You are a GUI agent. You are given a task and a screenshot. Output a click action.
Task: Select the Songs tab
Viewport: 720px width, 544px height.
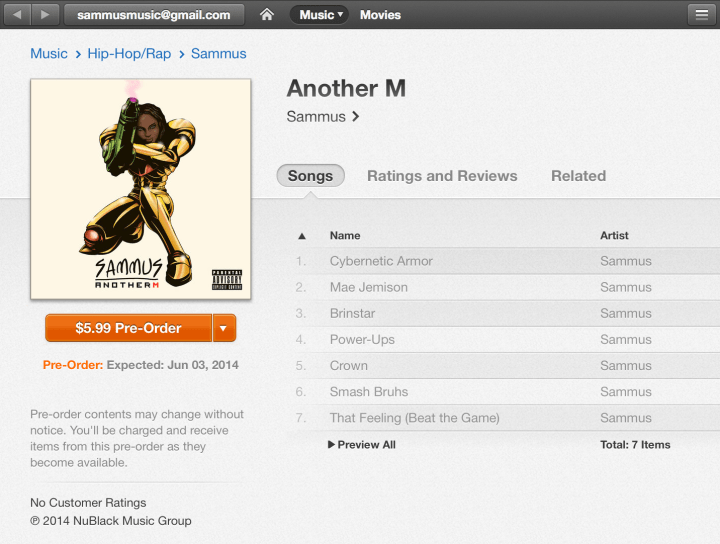tap(310, 176)
